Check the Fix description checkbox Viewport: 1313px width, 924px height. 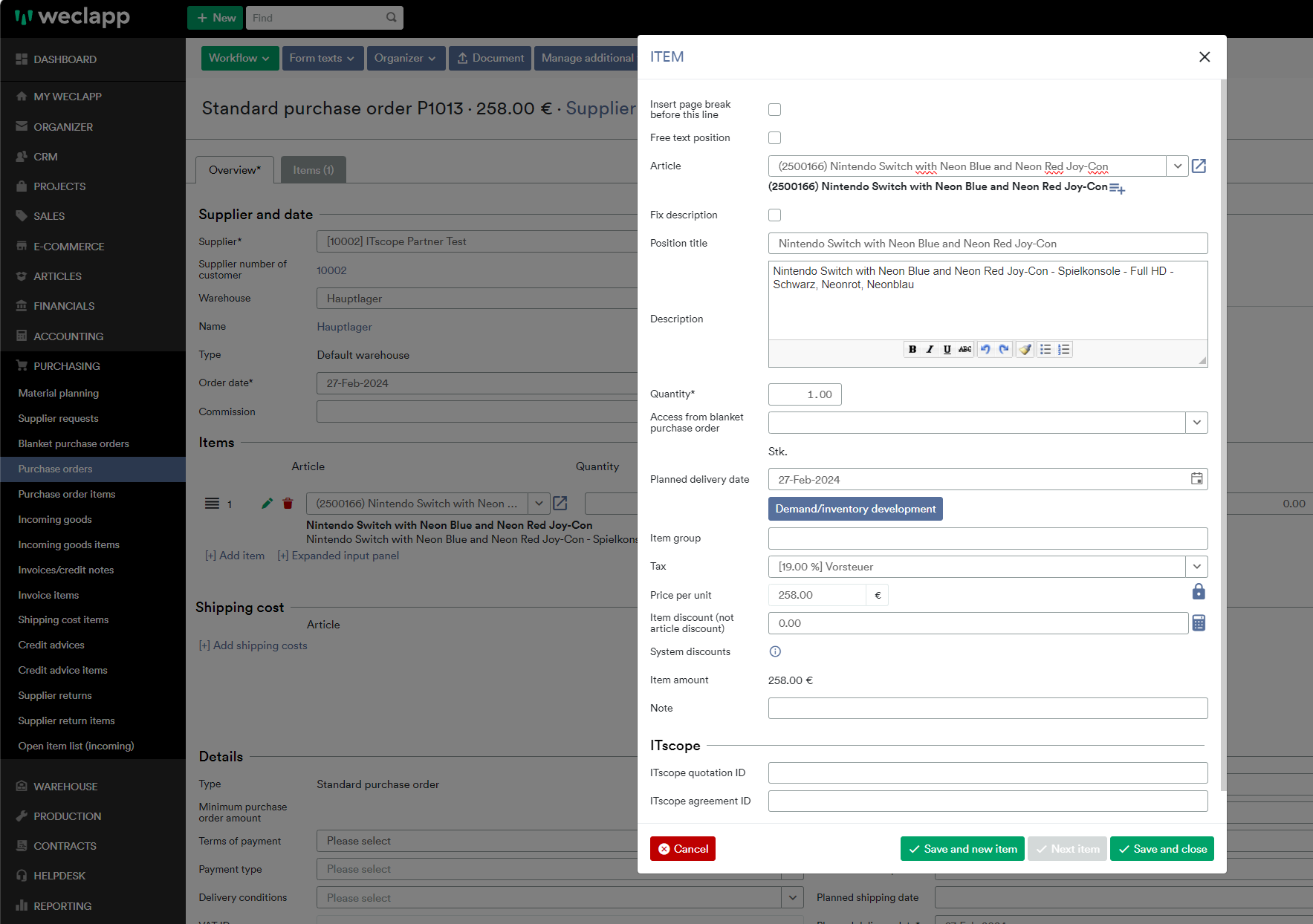click(775, 215)
